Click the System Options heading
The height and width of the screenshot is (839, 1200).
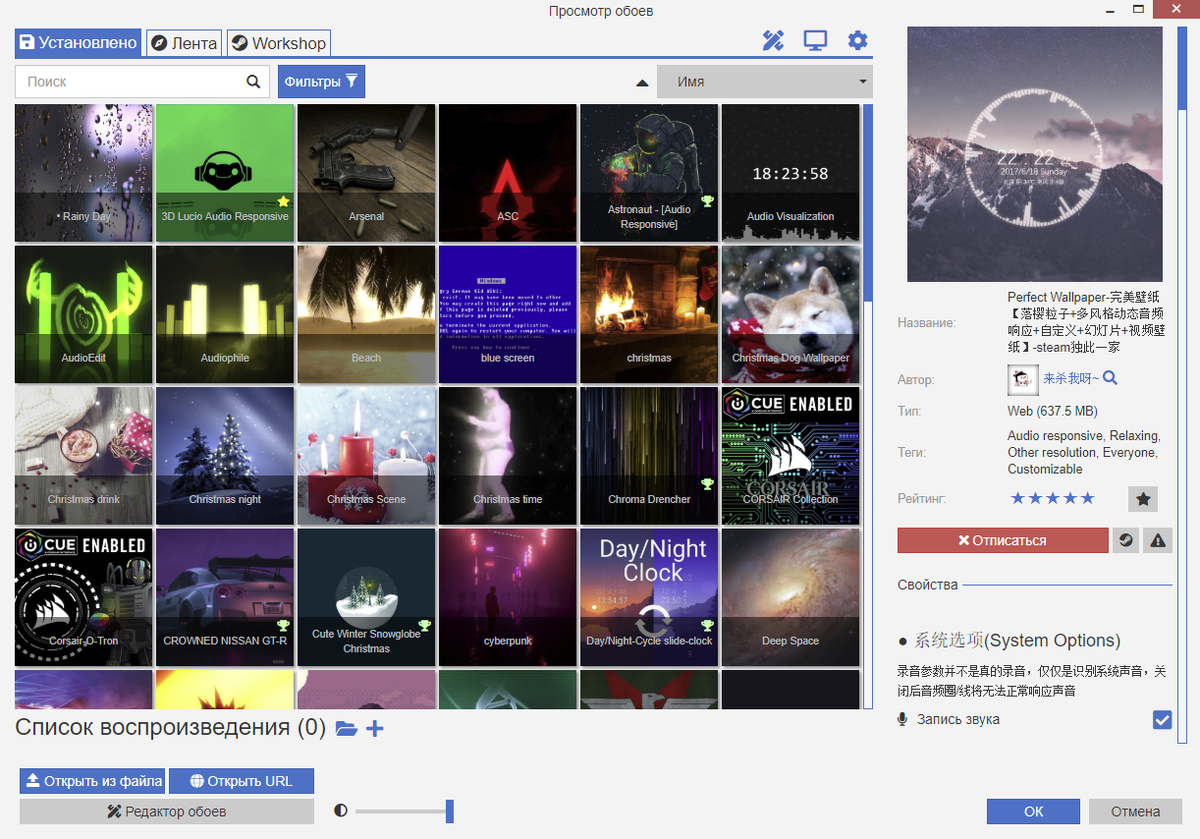tap(1009, 640)
